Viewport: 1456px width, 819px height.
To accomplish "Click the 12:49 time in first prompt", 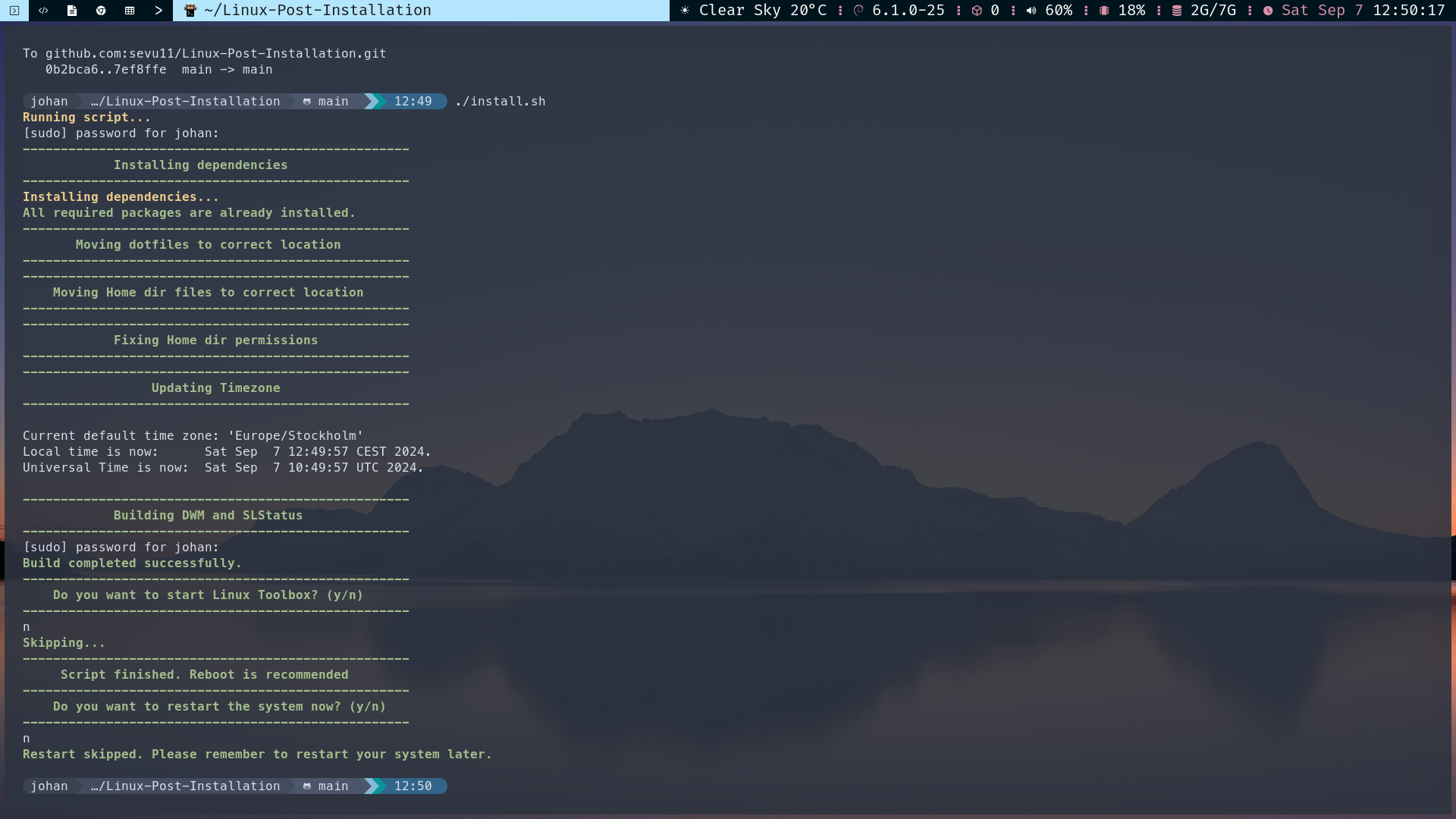I will tap(413, 102).
